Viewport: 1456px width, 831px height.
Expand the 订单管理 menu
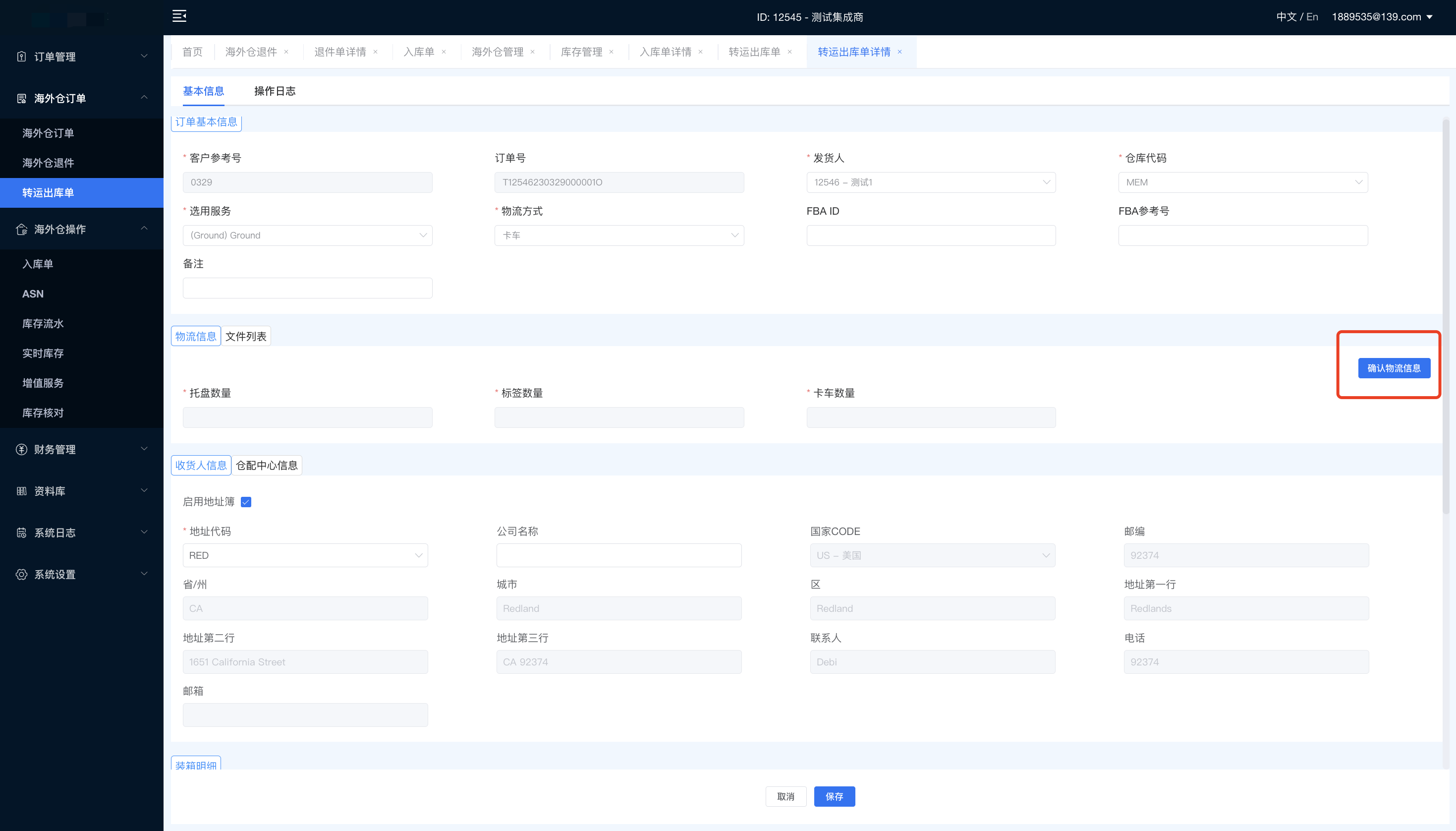[x=144, y=56]
